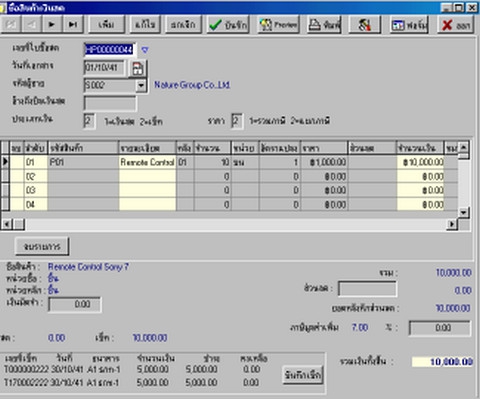Click the price type field showing 2
Screen dimensions: 480x399
pyautogui.click(x=237, y=121)
